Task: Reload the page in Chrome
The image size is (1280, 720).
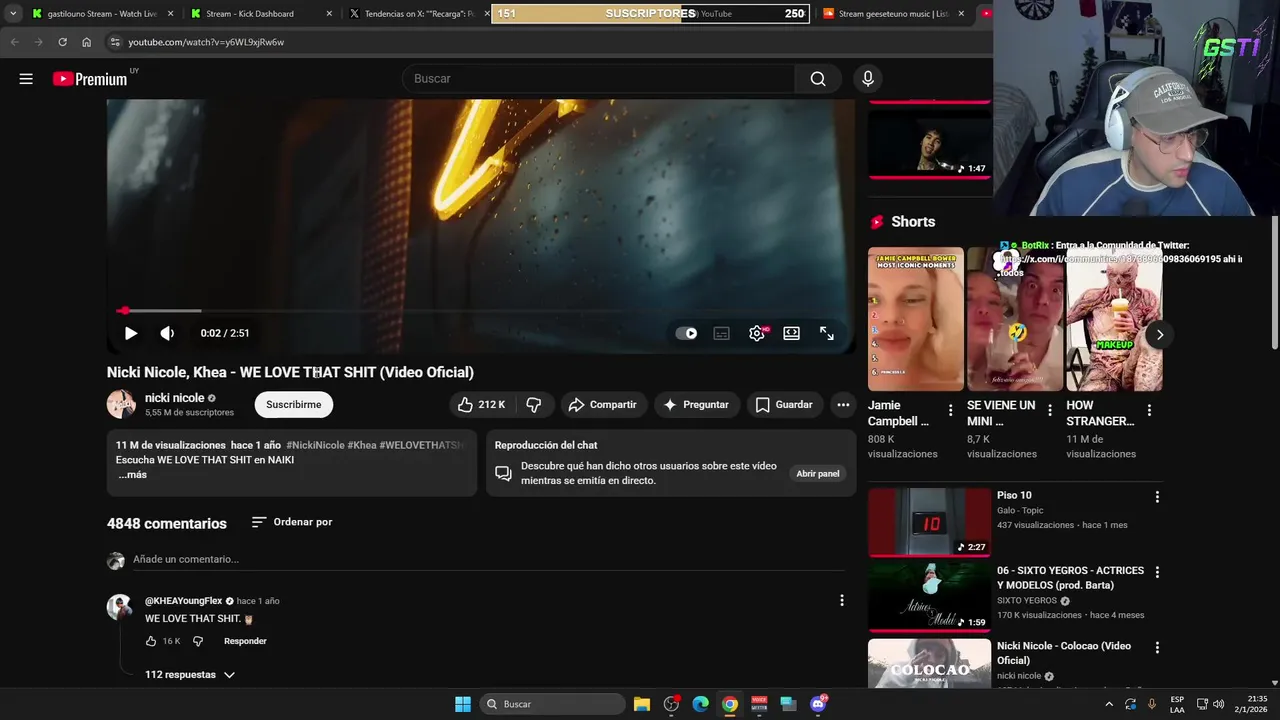Action: point(62,42)
